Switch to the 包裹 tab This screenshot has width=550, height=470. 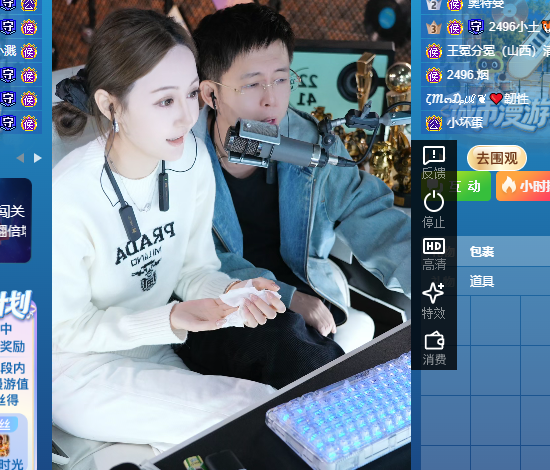click(482, 251)
